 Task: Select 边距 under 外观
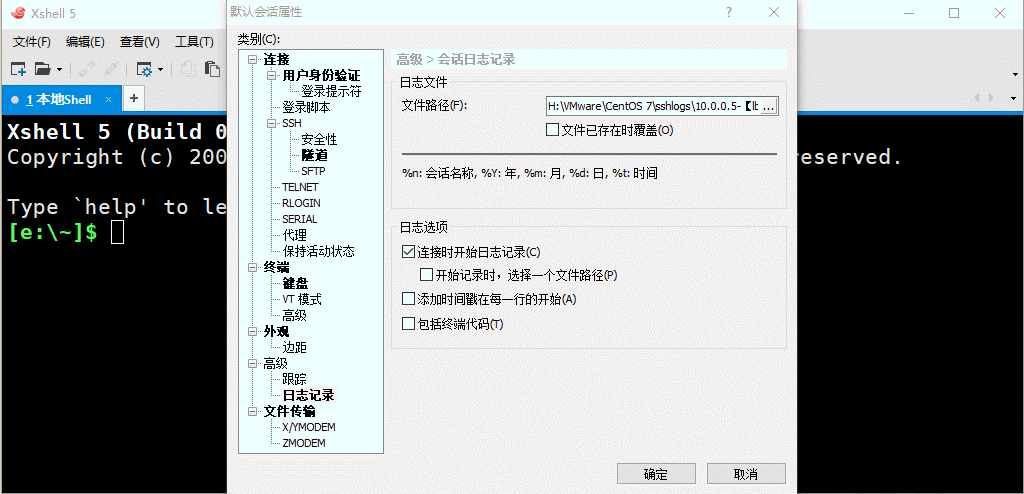(x=295, y=348)
